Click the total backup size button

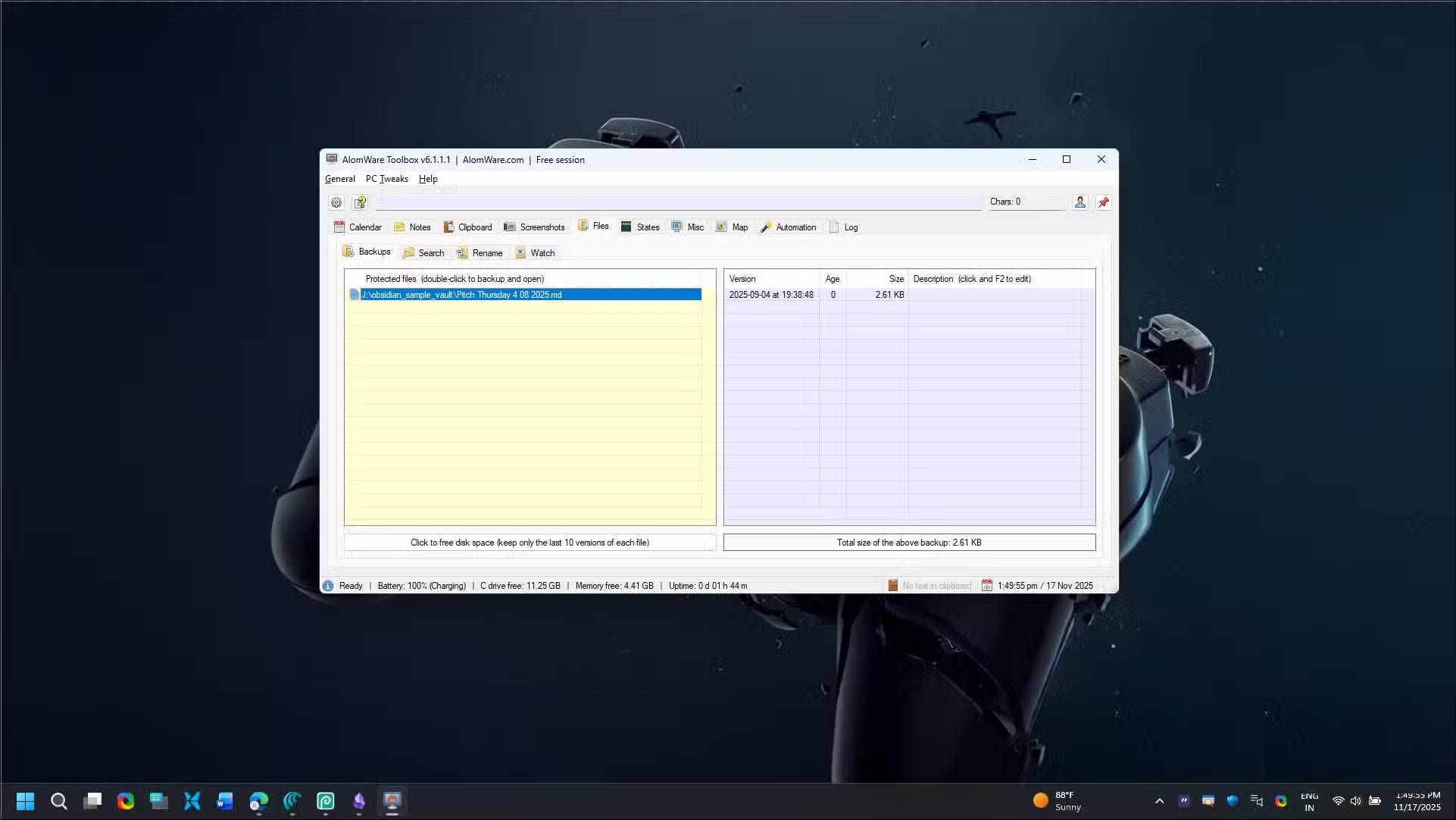(x=909, y=543)
